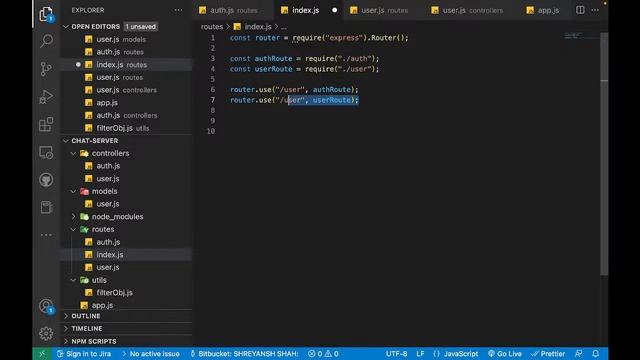This screenshot has width=640, height=360.
Task: Open editor more actions ellipsis
Action: pyautogui.click(x=595, y=10)
